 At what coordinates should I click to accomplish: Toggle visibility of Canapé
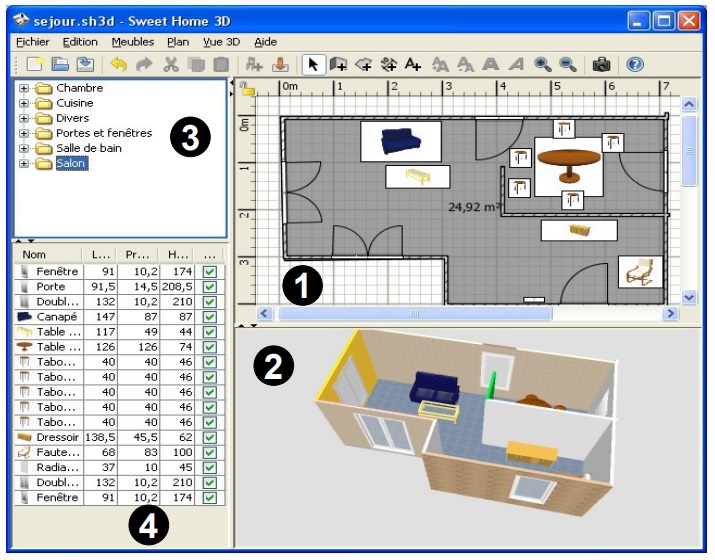[x=210, y=317]
